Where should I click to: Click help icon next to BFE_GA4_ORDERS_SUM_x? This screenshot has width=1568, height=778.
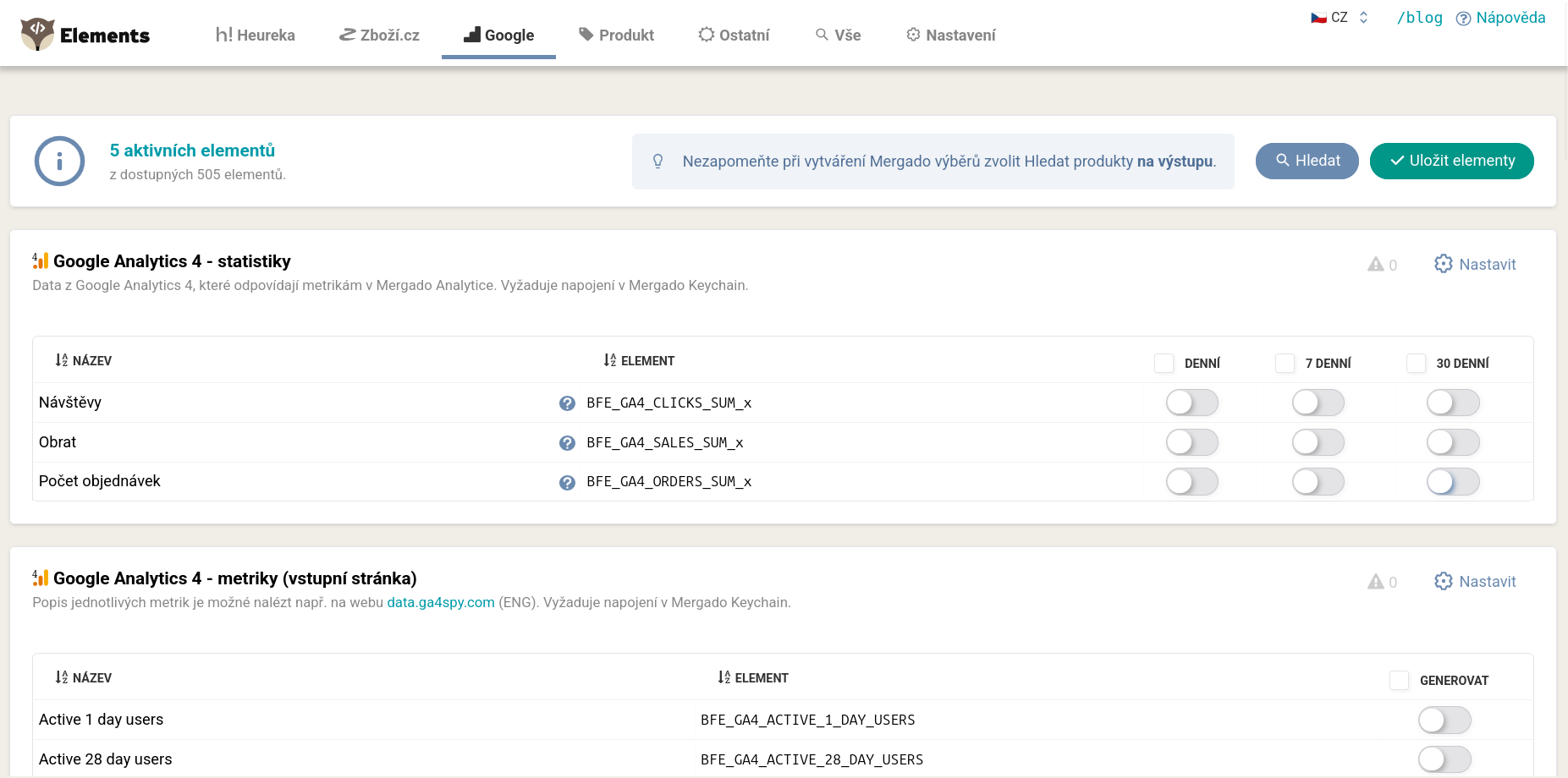[x=567, y=483]
